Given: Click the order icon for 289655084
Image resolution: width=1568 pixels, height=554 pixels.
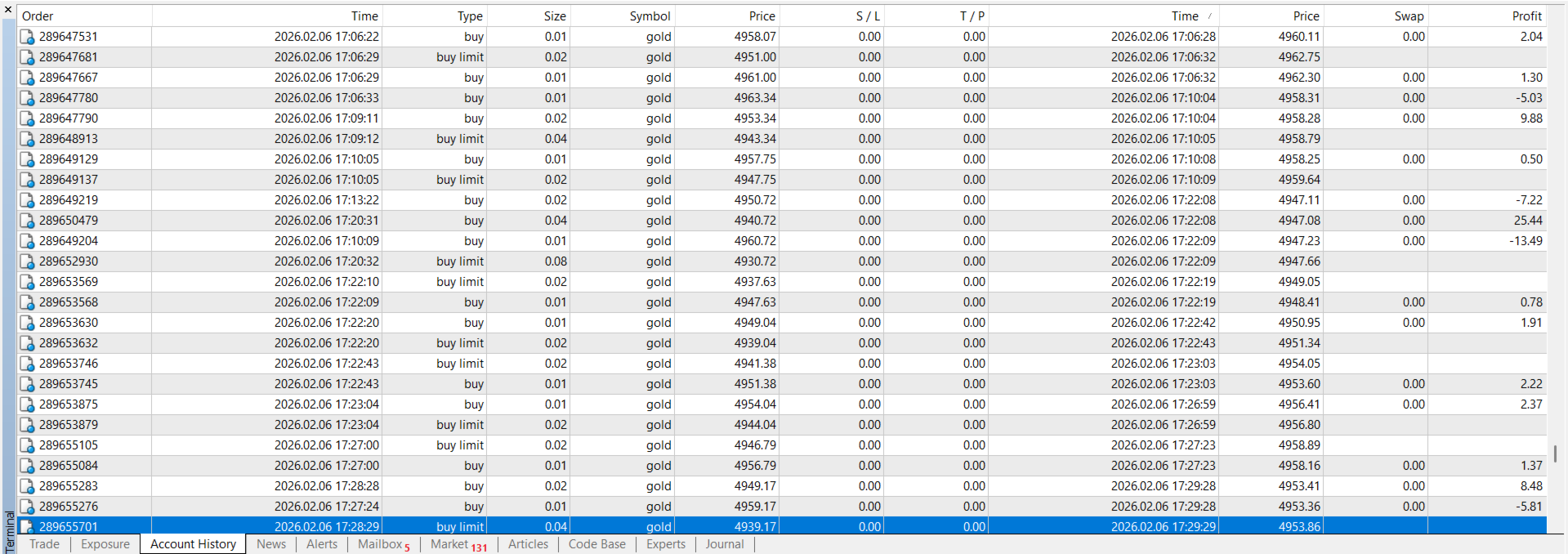Looking at the screenshot, I should click(x=27, y=466).
